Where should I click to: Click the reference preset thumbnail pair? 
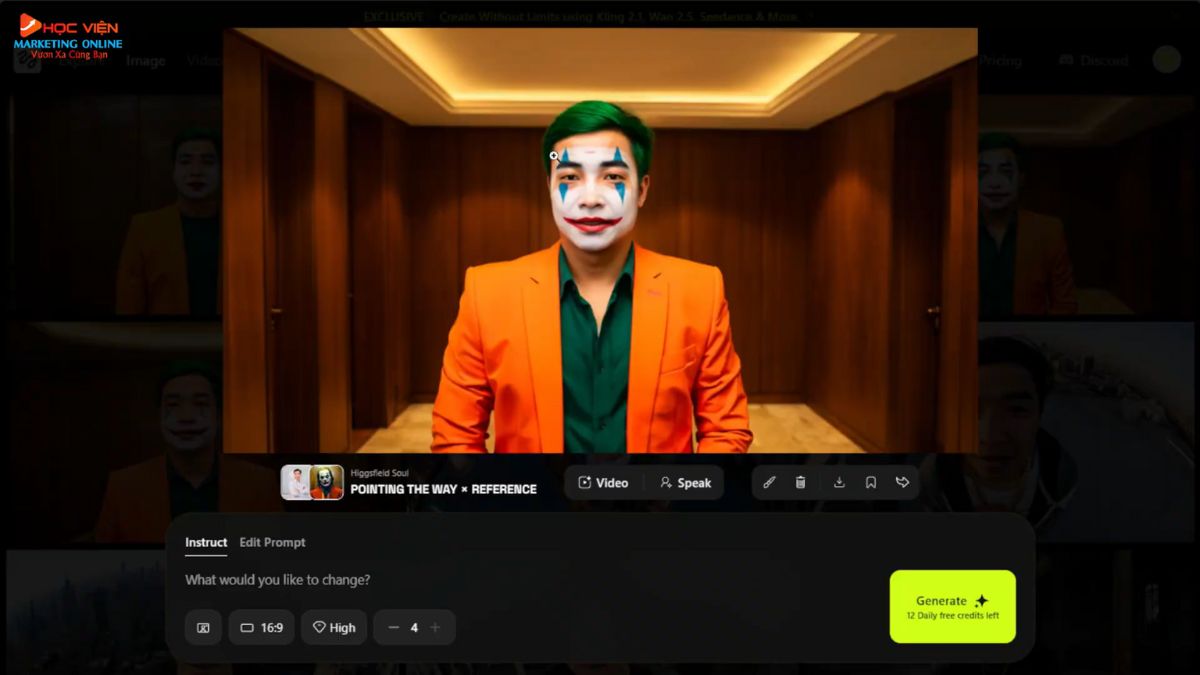point(312,482)
